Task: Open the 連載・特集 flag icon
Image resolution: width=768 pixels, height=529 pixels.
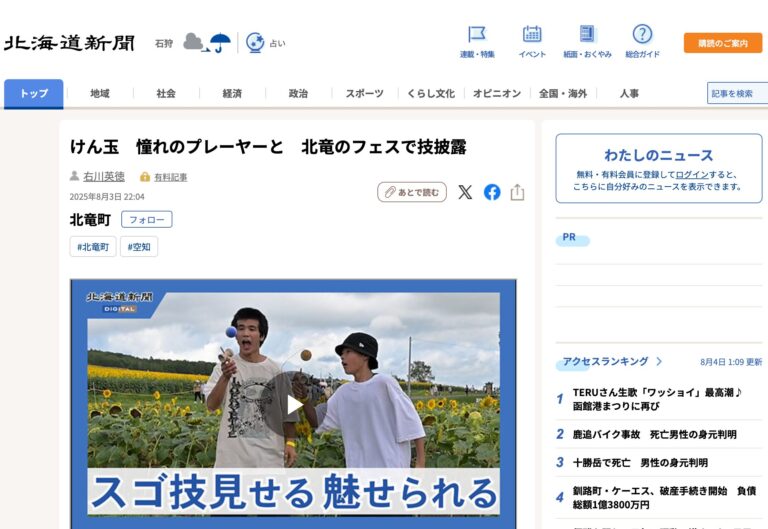Action: click(x=477, y=35)
